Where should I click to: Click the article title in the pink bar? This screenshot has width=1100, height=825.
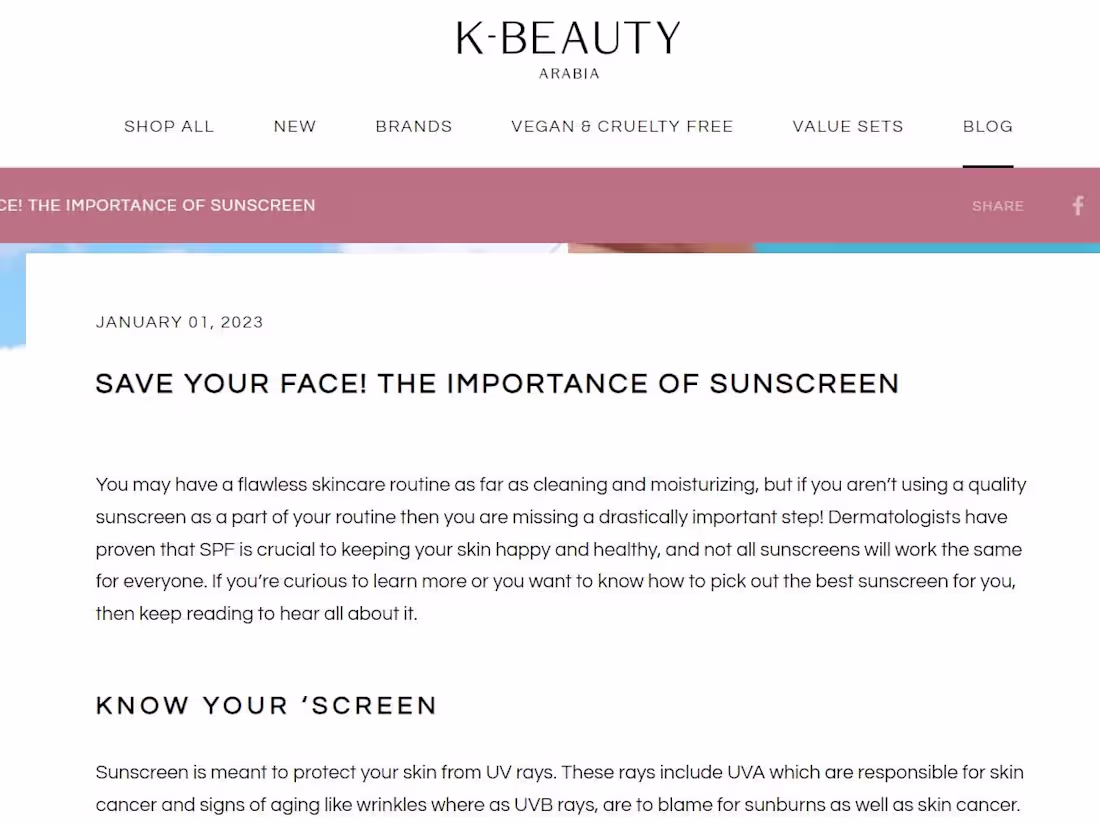pos(158,206)
